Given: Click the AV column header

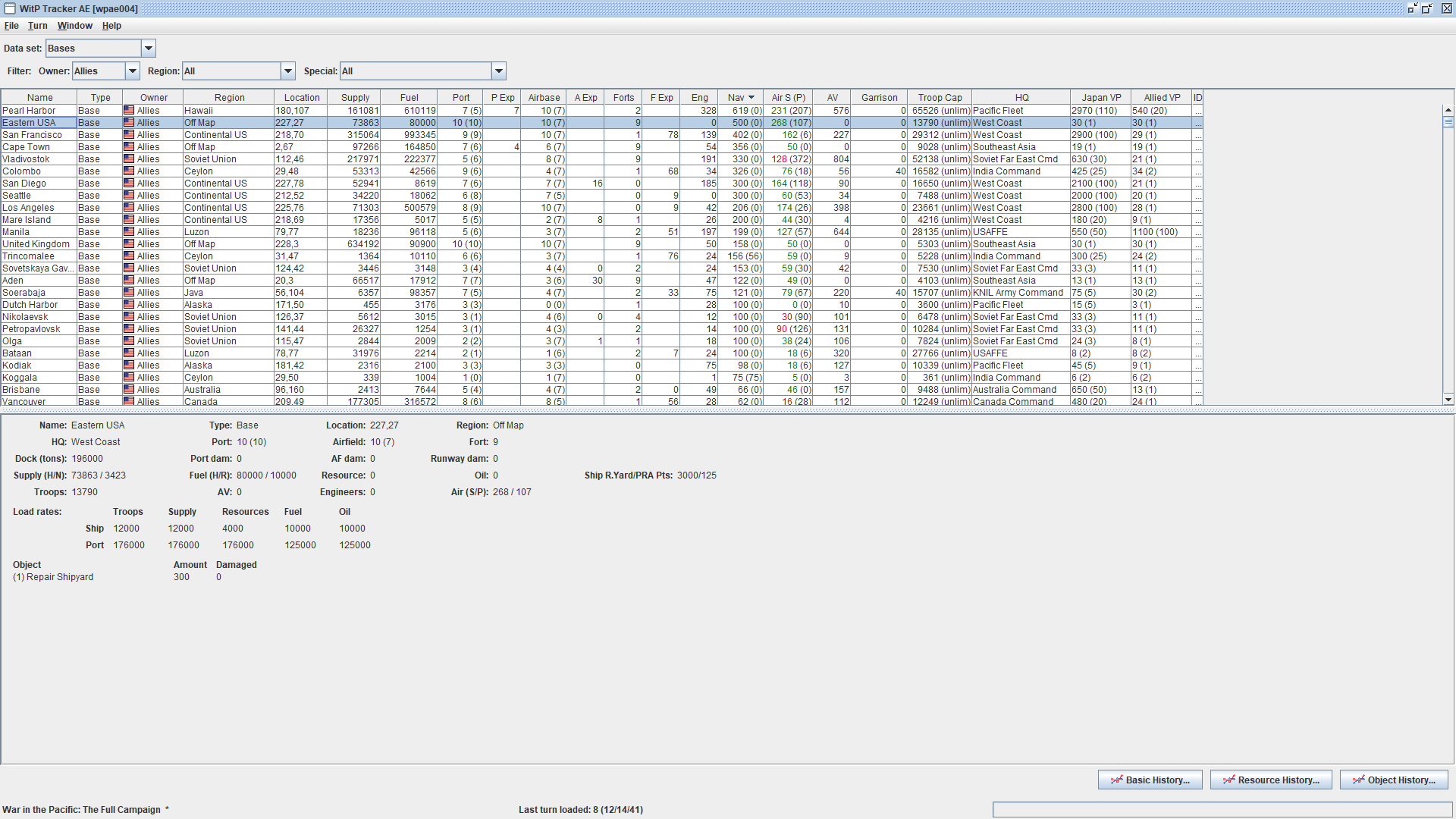Looking at the screenshot, I should 832,98.
